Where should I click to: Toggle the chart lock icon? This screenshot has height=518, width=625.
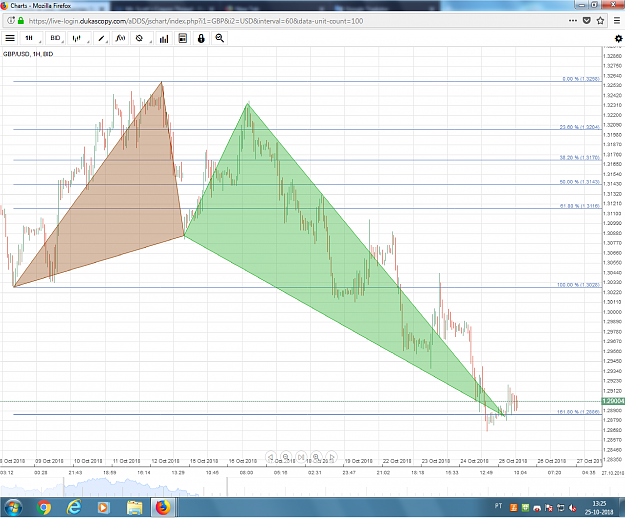[x=201, y=38]
